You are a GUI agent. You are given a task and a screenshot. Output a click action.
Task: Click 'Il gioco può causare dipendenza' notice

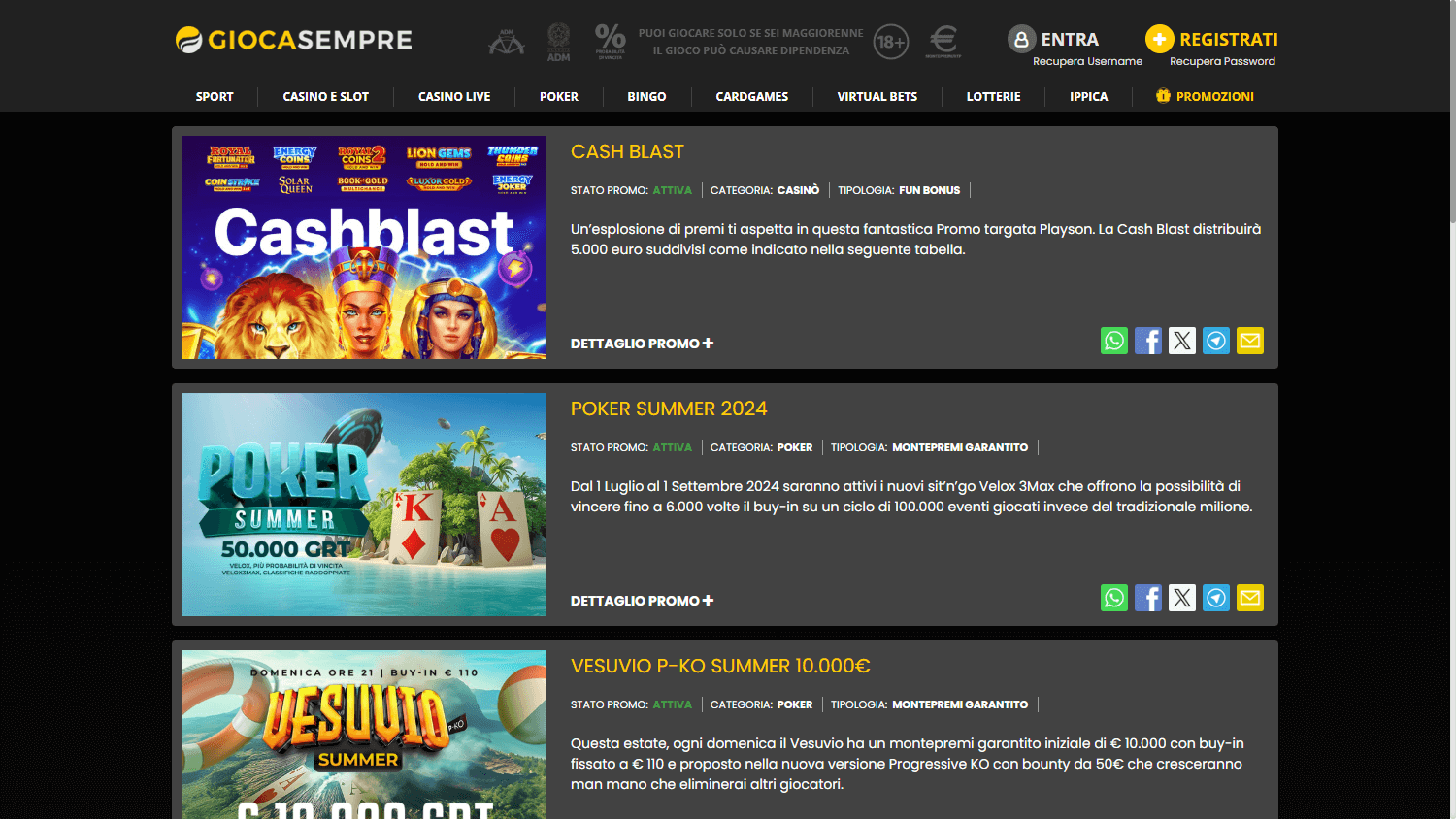tap(750, 50)
